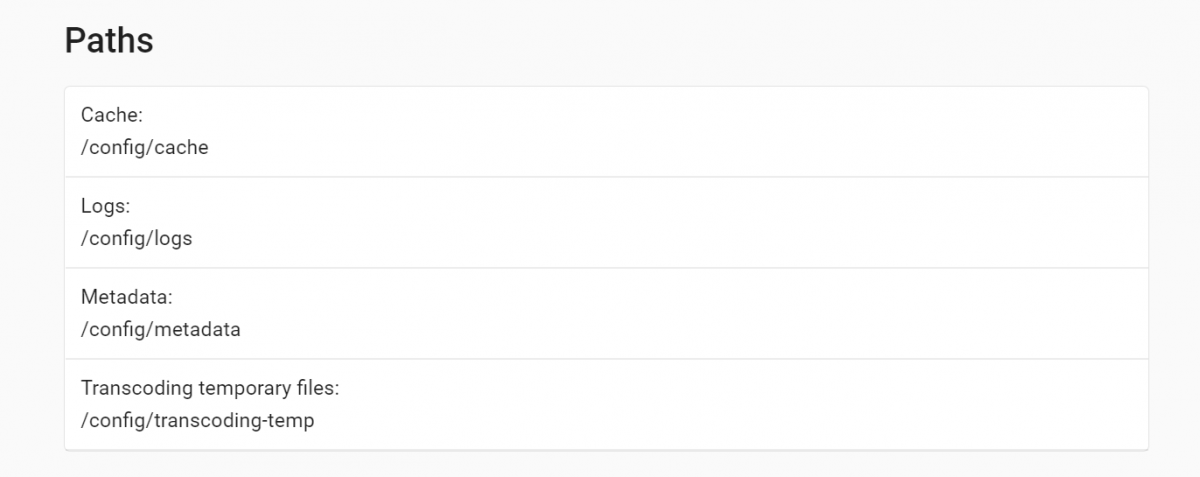This screenshot has height=477, width=1200.
Task: Select the Logs: label
Action: pyautogui.click(x=106, y=206)
